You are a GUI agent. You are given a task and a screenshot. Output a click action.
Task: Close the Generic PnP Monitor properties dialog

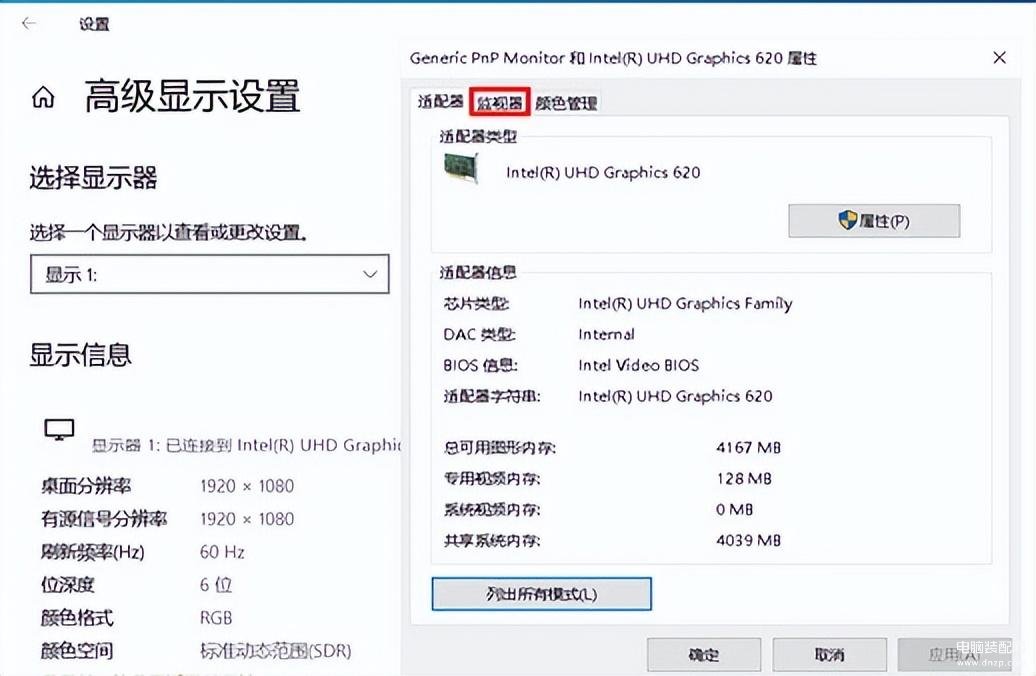999,58
